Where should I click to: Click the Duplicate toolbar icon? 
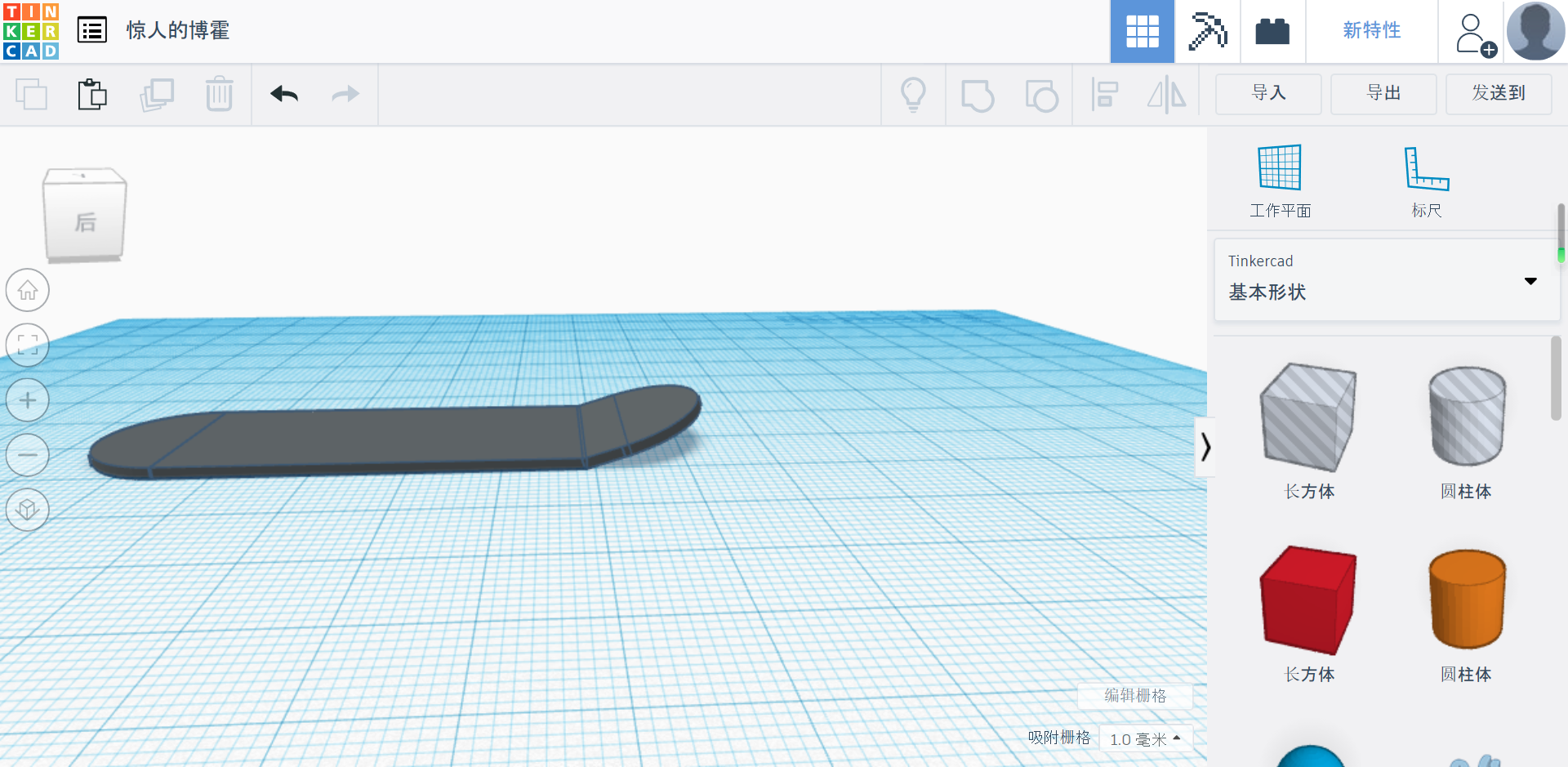click(x=156, y=94)
